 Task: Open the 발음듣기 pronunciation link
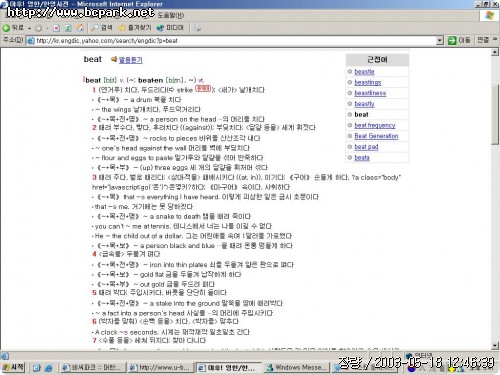click(x=131, y=60)
